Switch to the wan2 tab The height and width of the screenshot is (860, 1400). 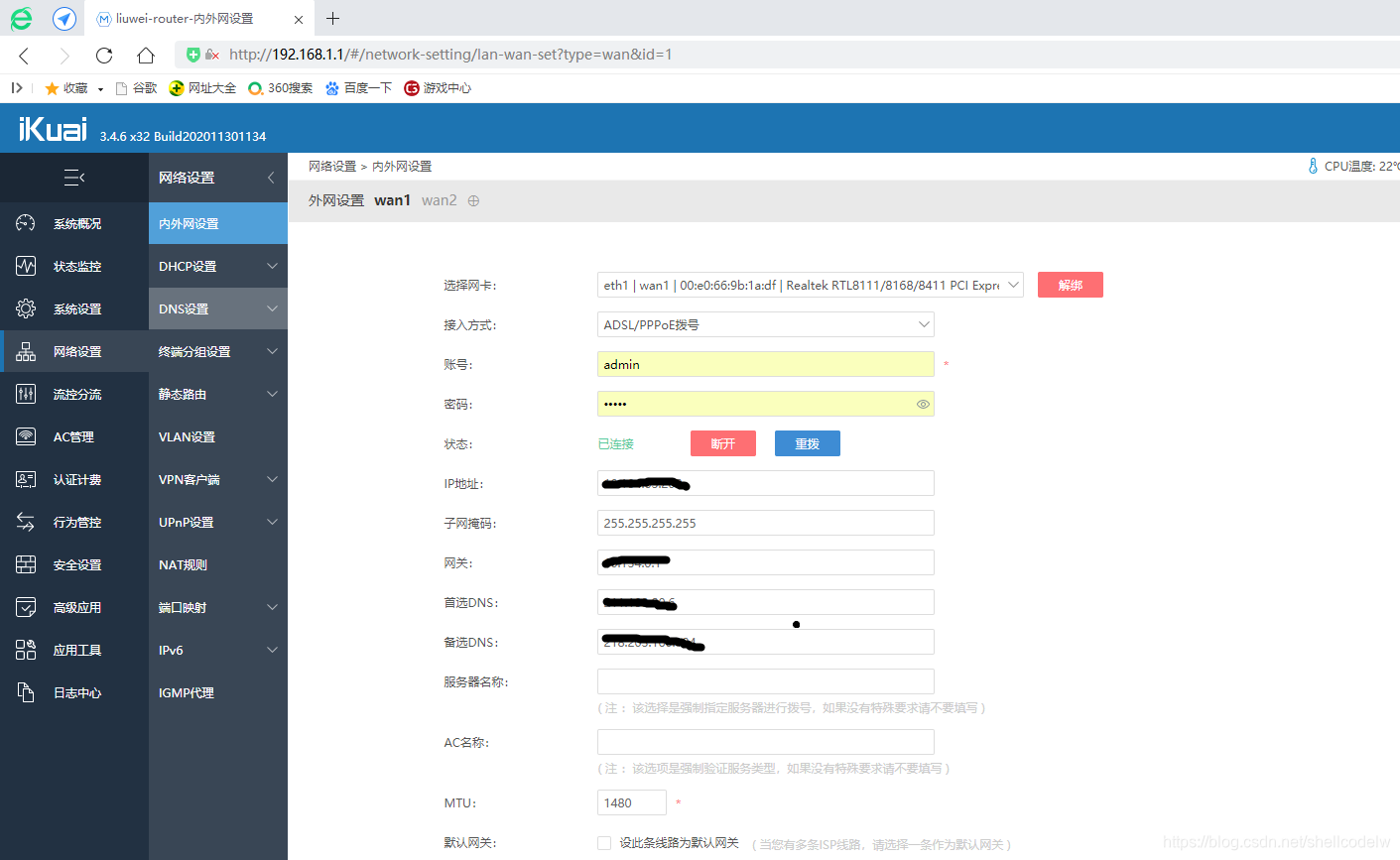440,200
